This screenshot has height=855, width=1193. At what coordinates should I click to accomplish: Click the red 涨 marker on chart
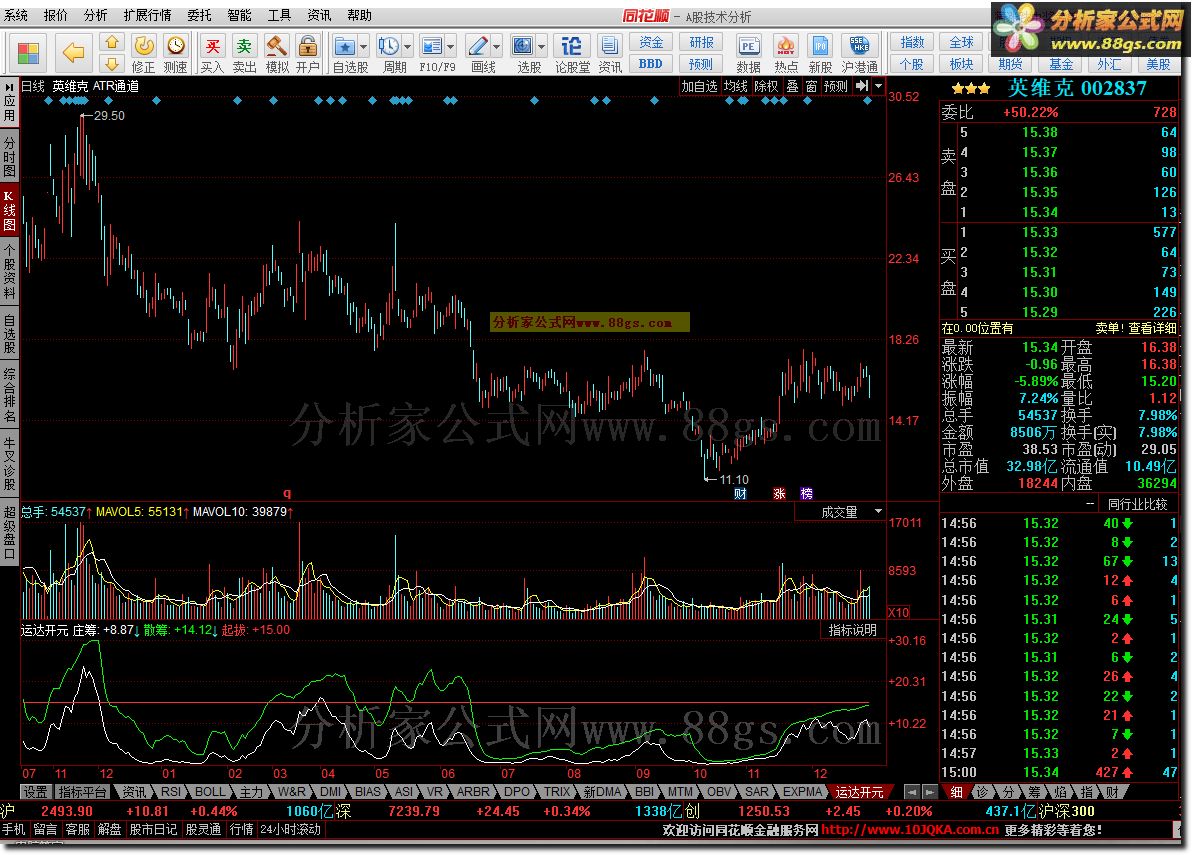tap(779, 494)
